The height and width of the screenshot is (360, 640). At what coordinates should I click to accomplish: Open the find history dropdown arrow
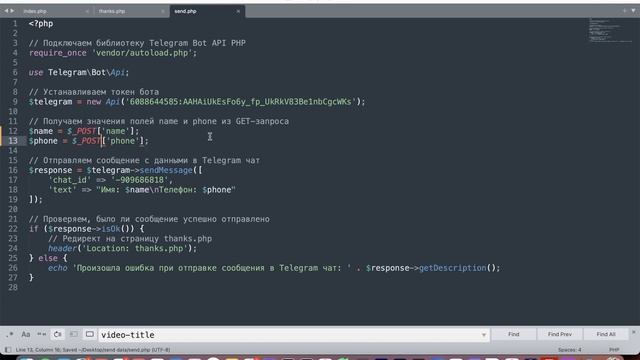(x=484, y=335)
